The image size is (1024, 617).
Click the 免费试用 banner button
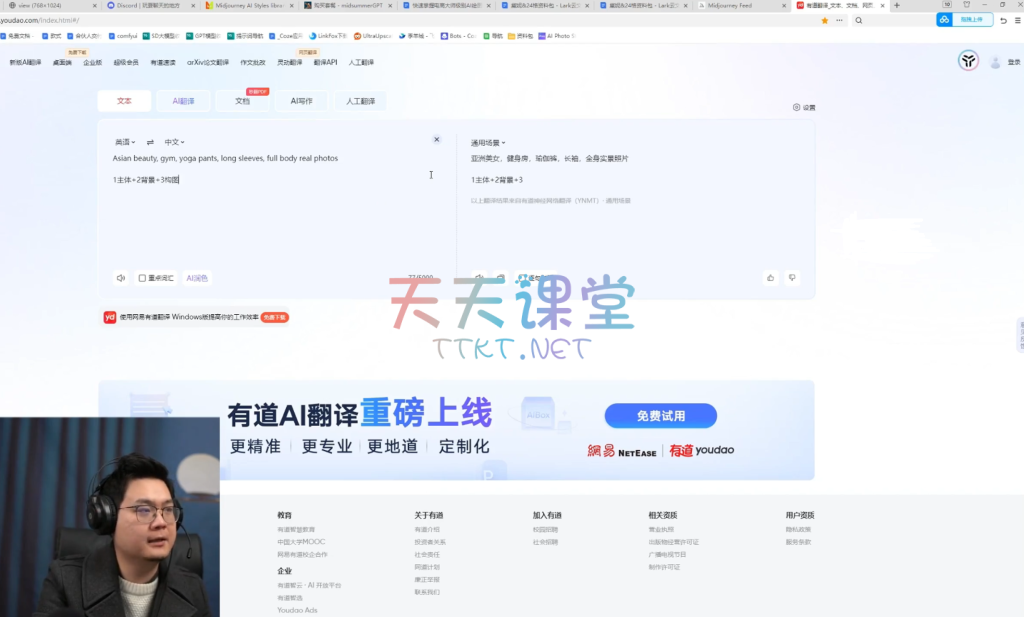[660, 415]
